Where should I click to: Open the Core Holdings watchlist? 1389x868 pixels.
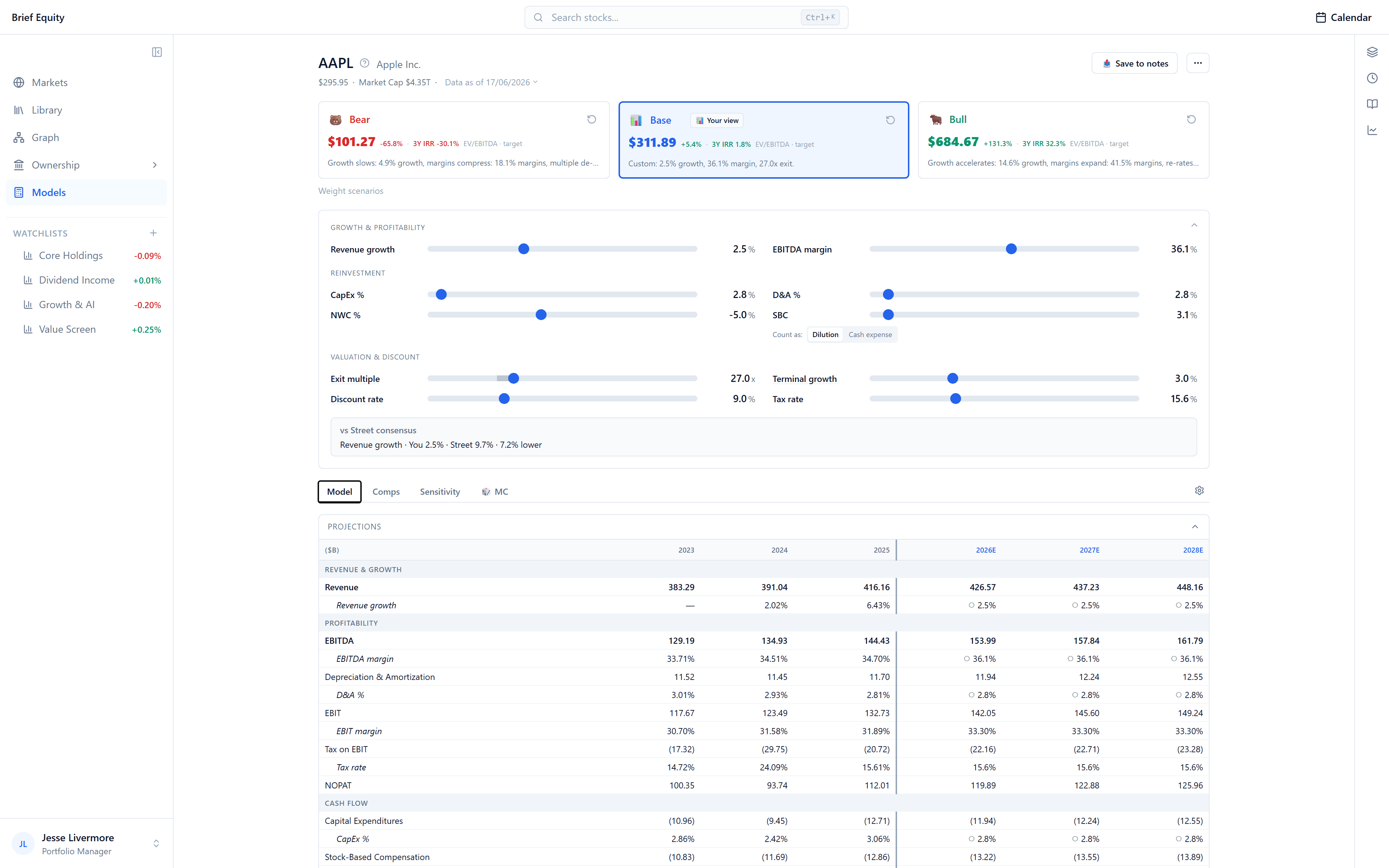pos(86,256)
